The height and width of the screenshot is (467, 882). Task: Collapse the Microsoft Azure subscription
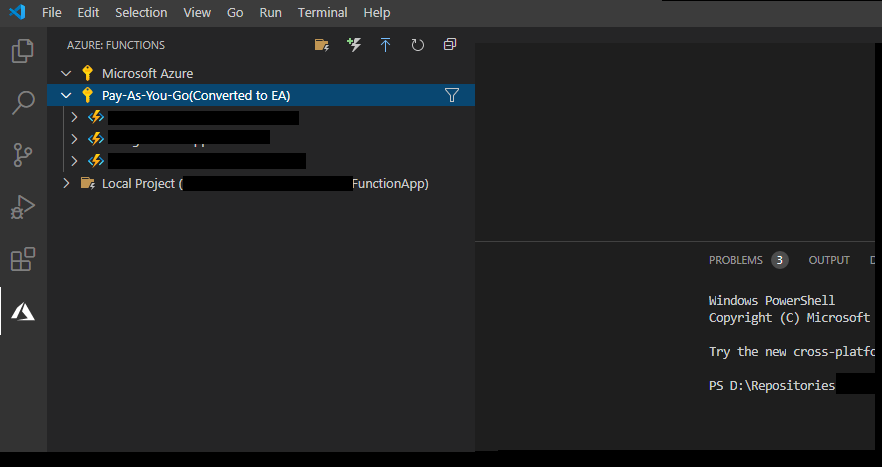click(x=66, y=73)
